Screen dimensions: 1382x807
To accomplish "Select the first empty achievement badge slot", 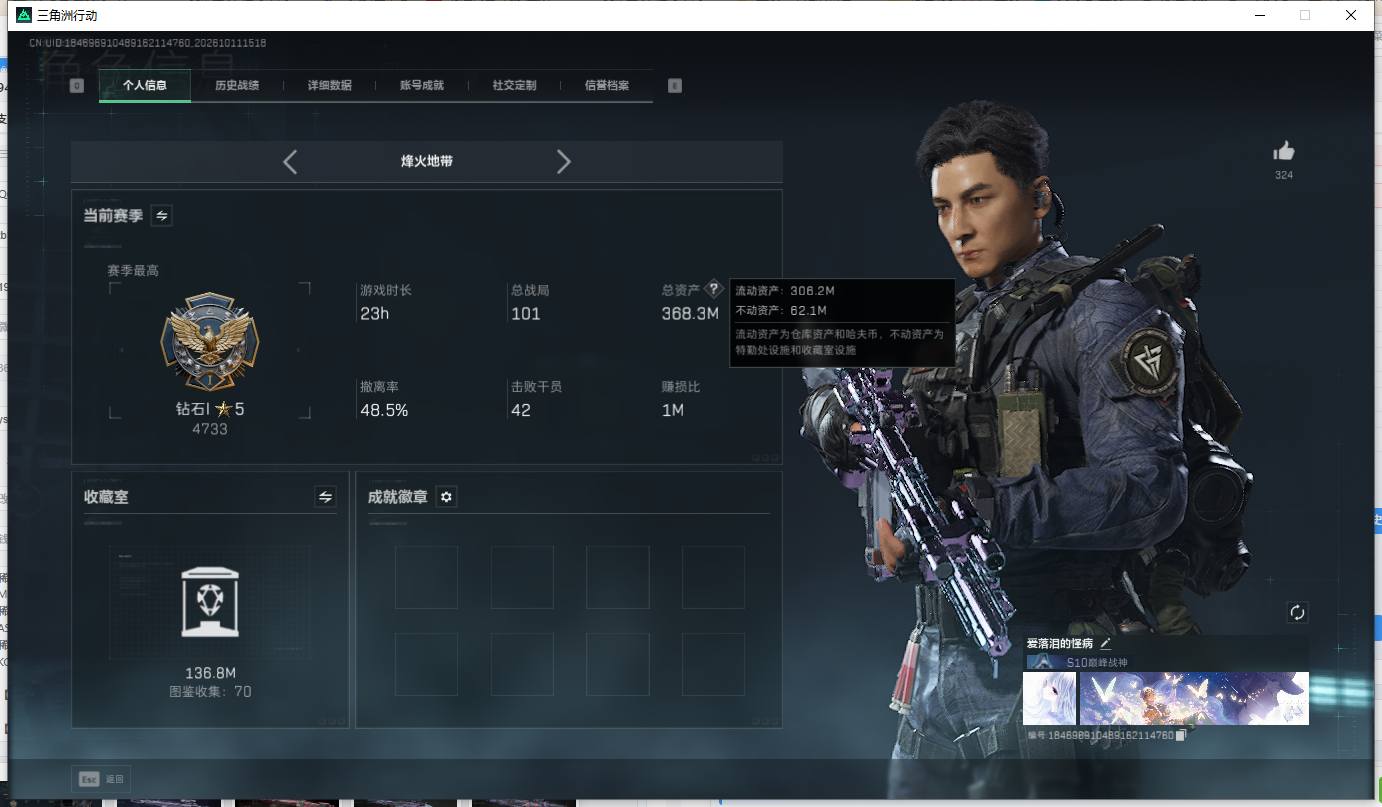I will click(426, 577).
